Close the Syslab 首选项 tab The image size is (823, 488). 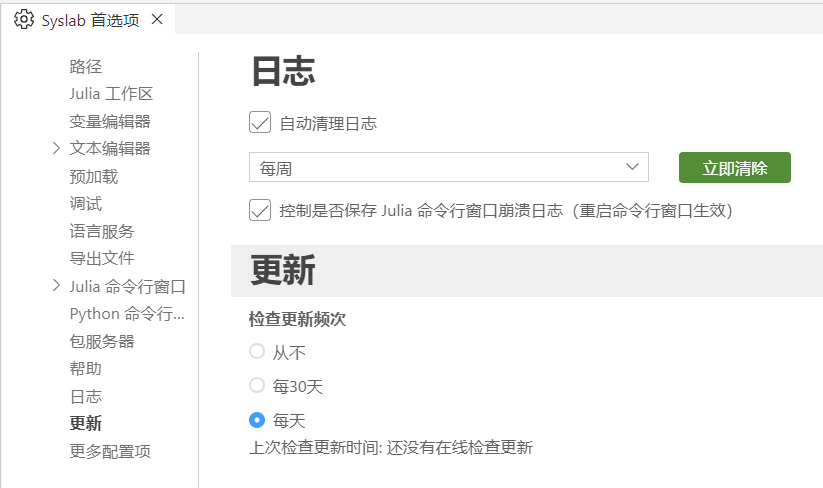(x=157, y=19)
